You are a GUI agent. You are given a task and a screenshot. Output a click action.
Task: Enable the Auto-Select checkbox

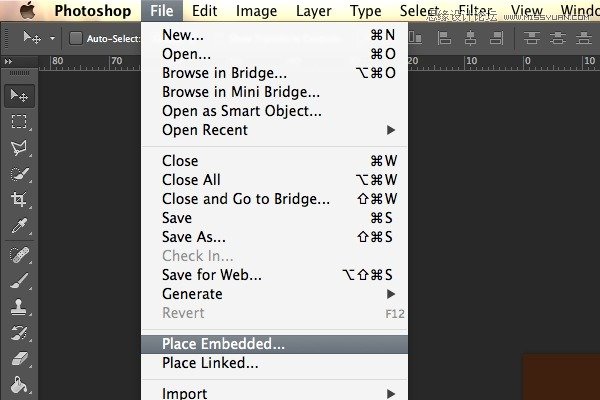pos(75,38)
